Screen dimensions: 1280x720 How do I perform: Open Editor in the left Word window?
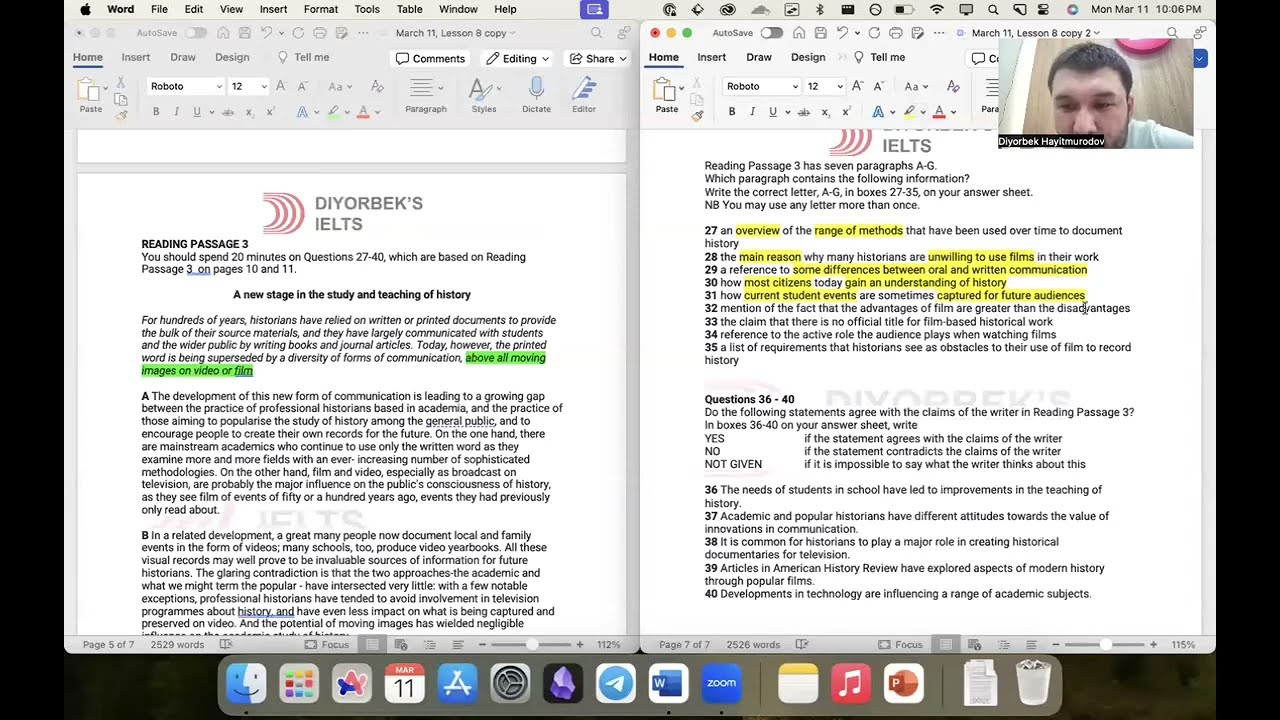[x=584, y=95]
